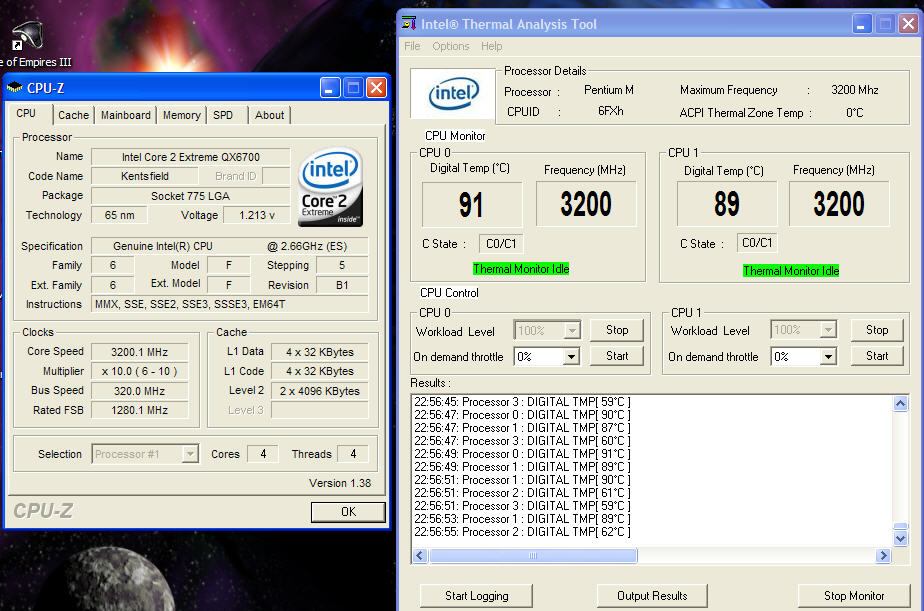Click the Package field Socket 775 LGA
The width and height of the screenshot is (924, 611).
pyautogui.click(x=190, y=196)
